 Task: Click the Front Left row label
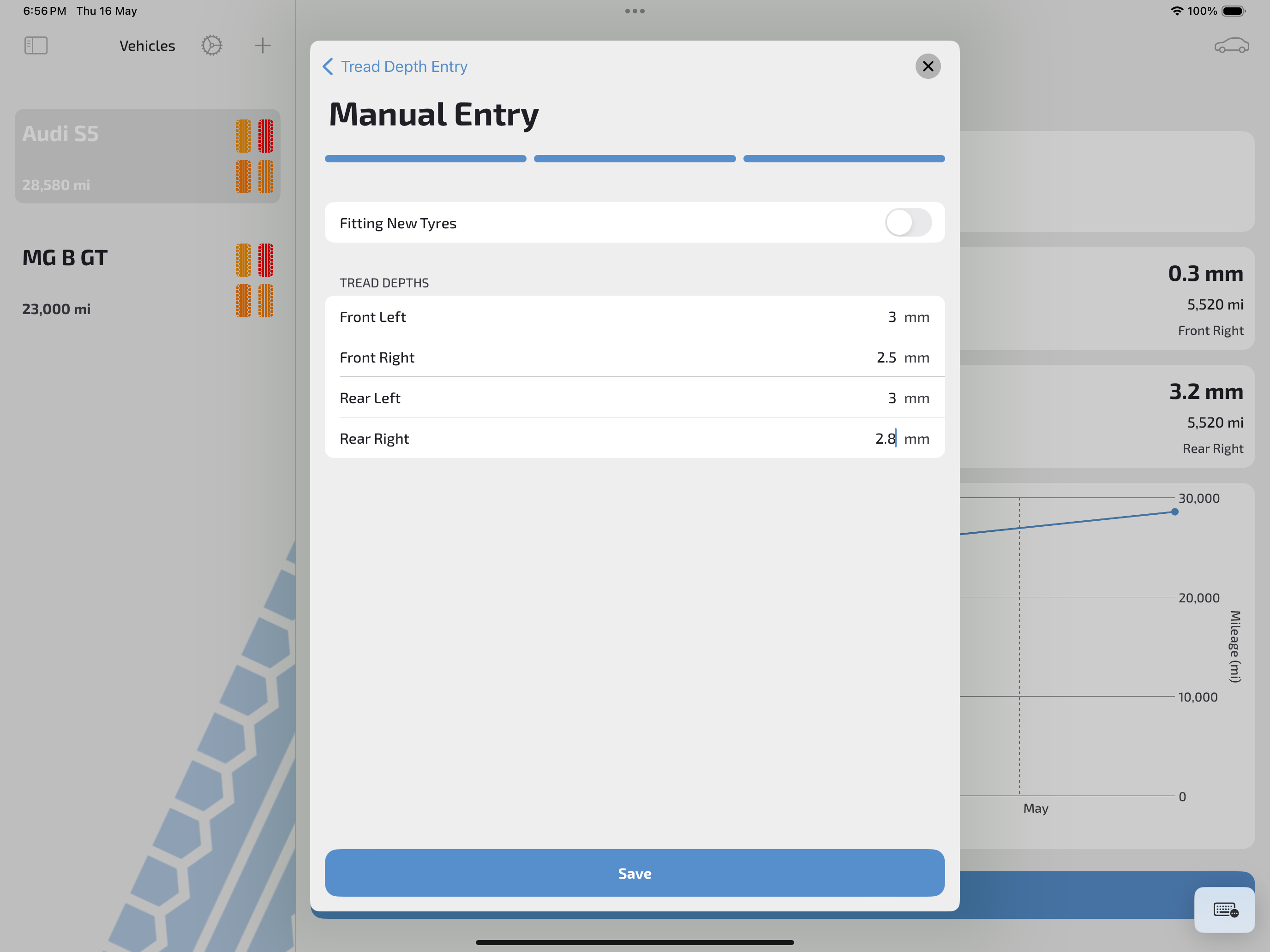[372, 317]
